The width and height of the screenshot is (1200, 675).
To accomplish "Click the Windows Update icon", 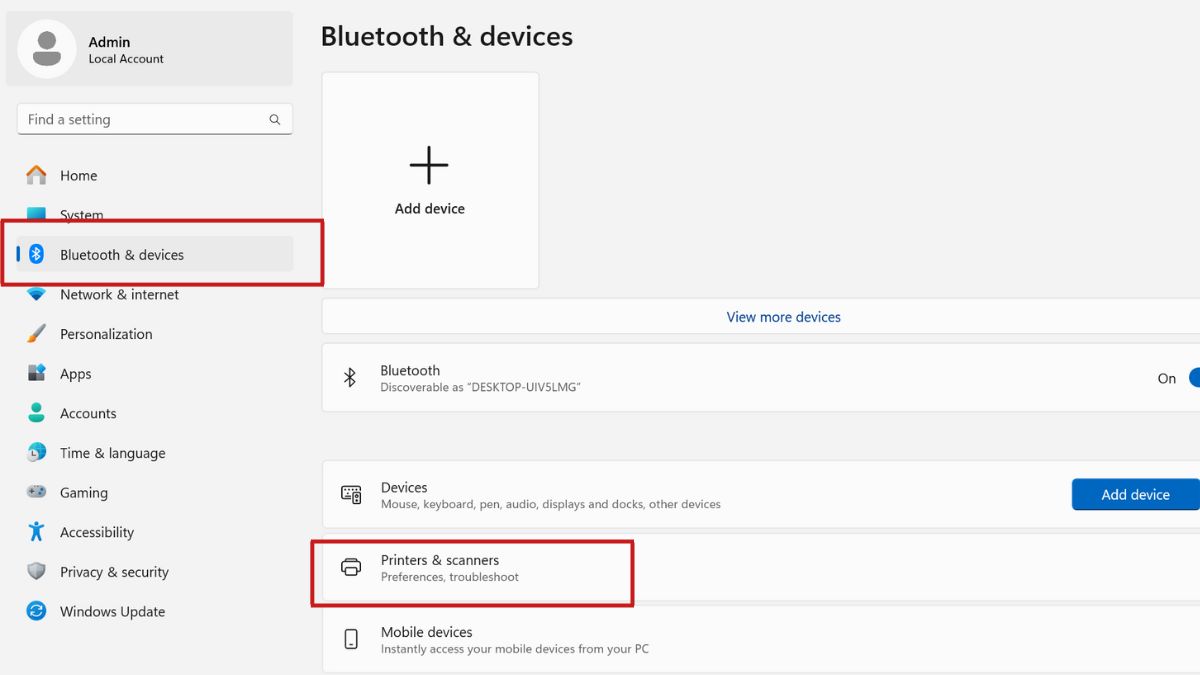I will click(x=36, y=611).
